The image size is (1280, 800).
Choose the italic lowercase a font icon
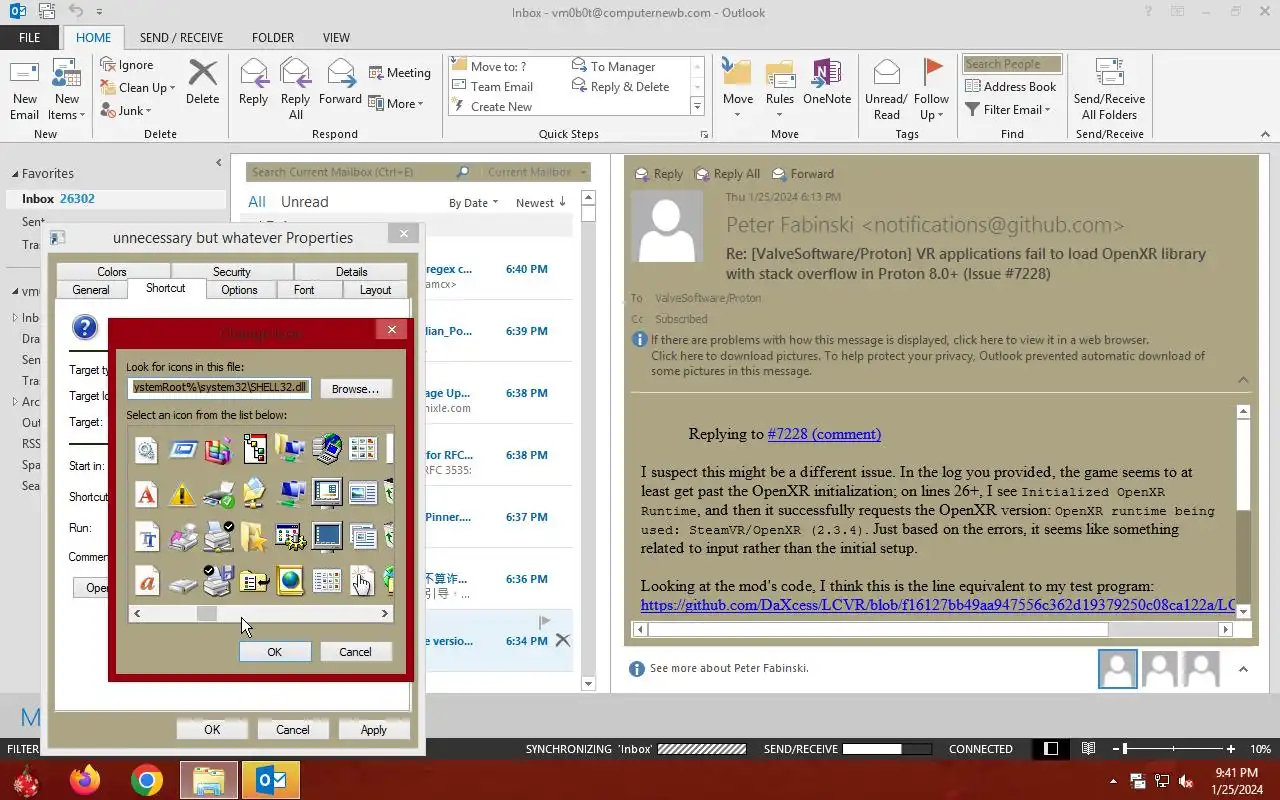(147, 581)
